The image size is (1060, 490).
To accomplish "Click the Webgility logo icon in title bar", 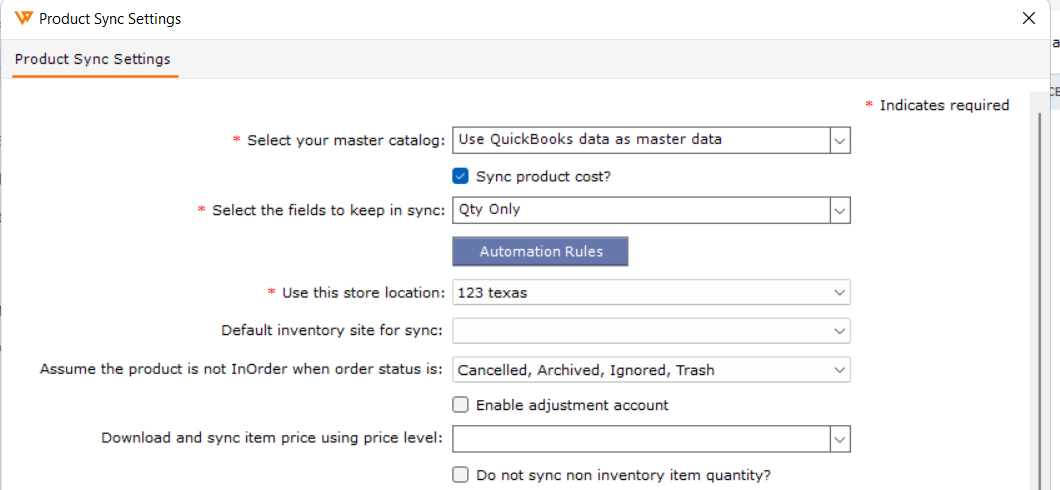I will tap(25, 19).
